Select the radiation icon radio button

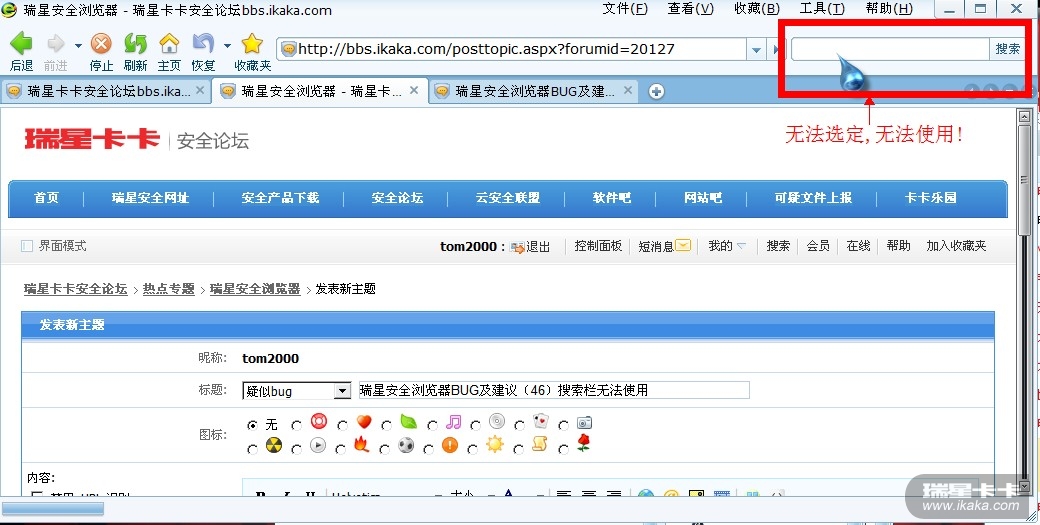tap(252, 449)
